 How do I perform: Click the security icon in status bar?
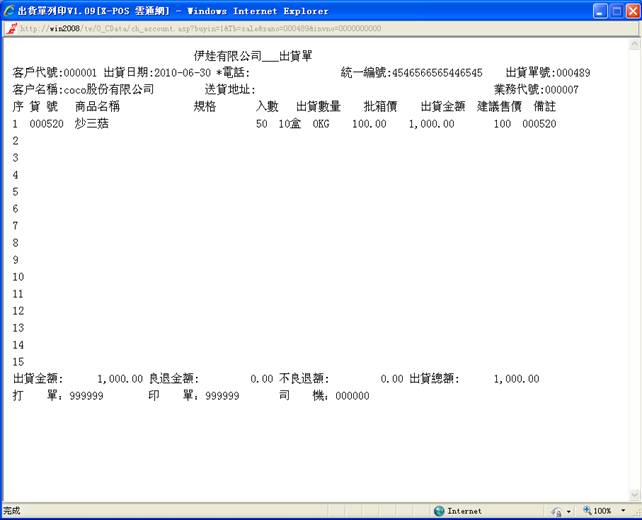pos(556,510)
